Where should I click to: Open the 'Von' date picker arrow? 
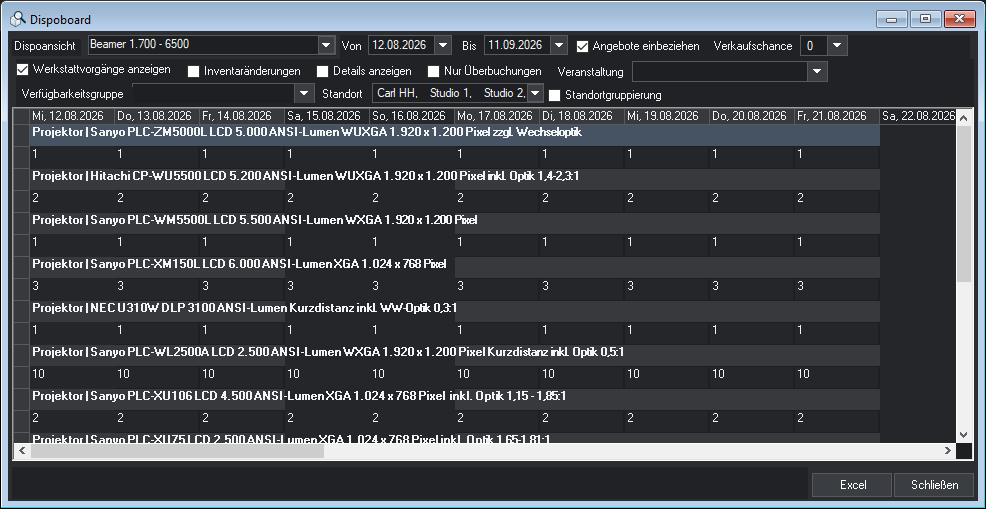(443, 45)
